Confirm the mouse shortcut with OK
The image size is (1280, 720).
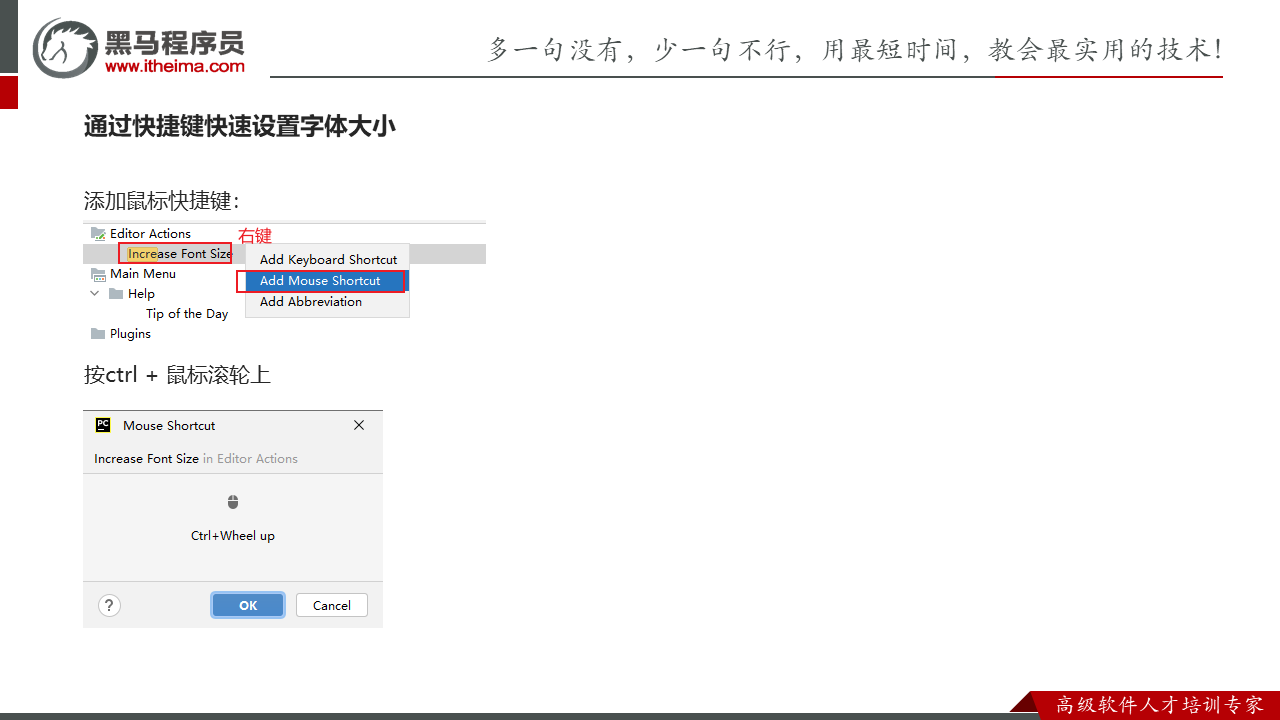(x=248, y=605)
